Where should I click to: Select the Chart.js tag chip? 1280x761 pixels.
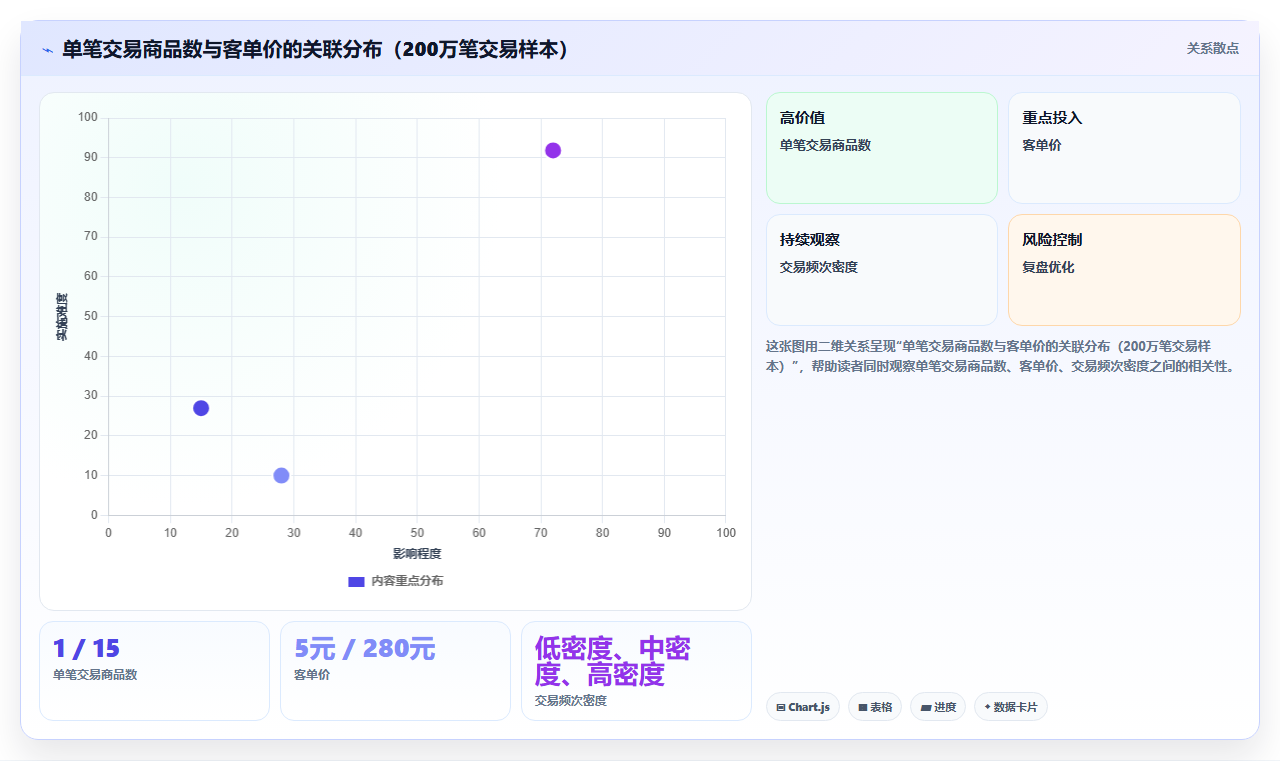[803, 707]
